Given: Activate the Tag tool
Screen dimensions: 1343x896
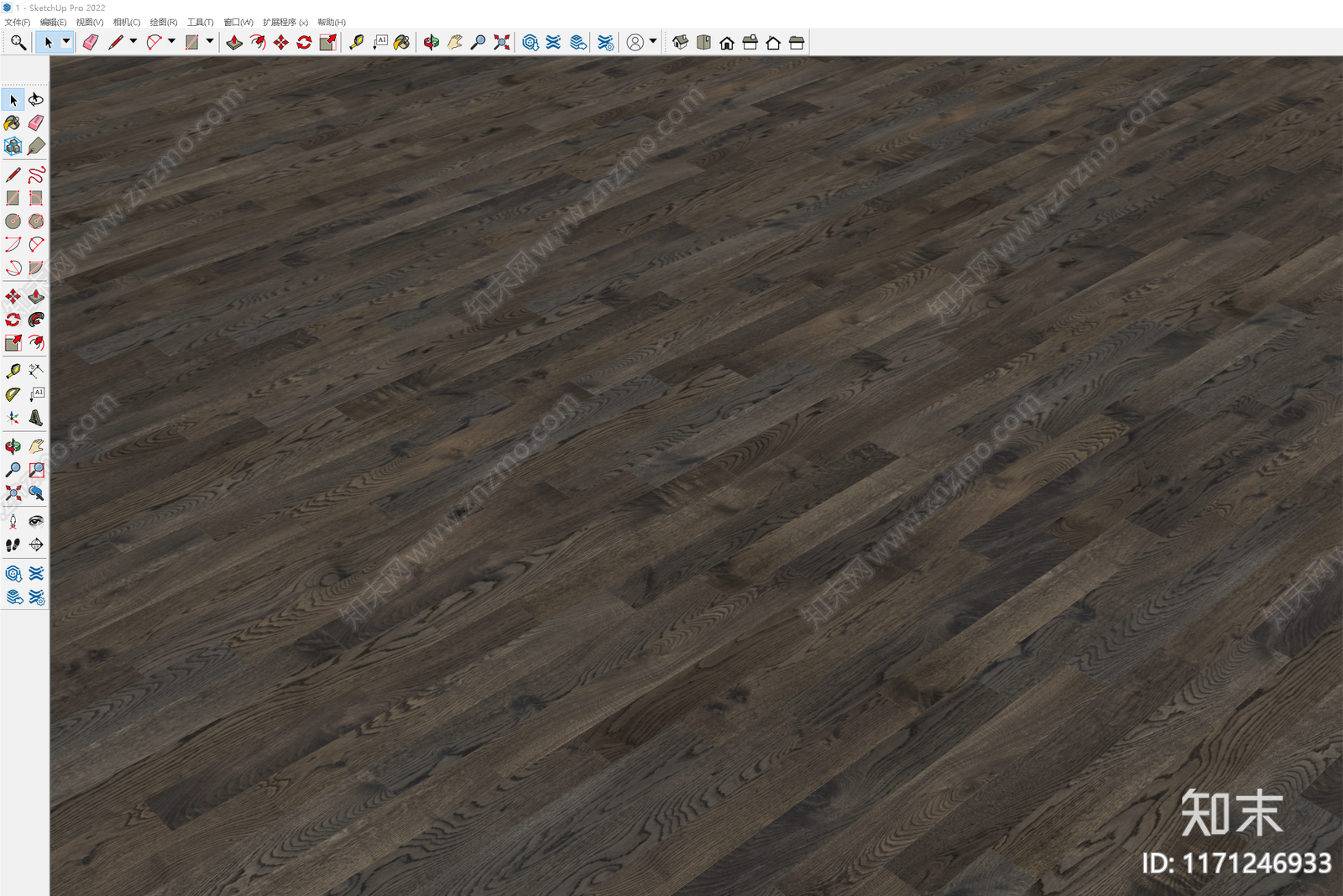Looking at the screenshot, I should coord(36,147).
